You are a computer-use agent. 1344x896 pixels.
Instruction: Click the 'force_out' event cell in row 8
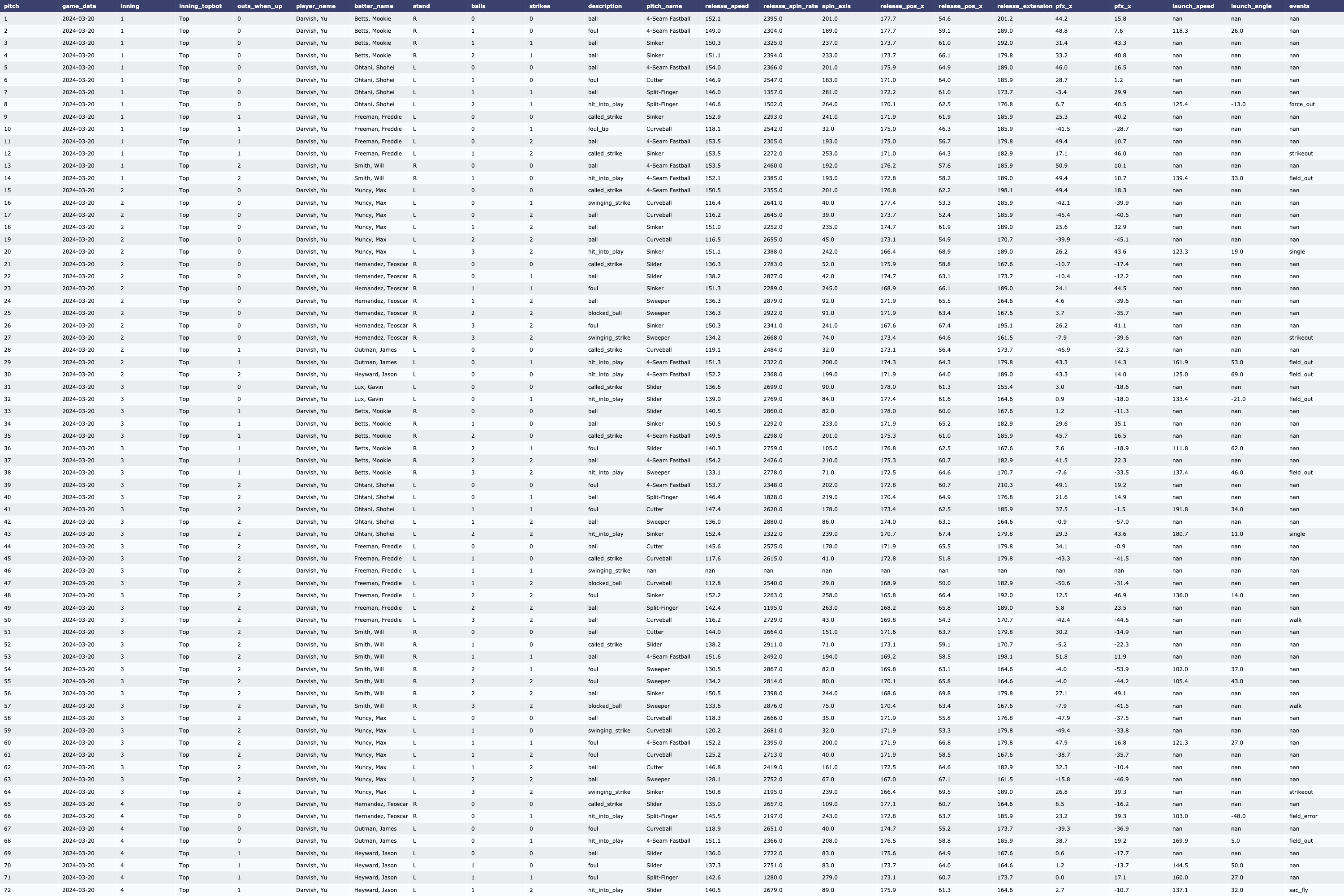pyautogui.click(x=1302, y=104)
